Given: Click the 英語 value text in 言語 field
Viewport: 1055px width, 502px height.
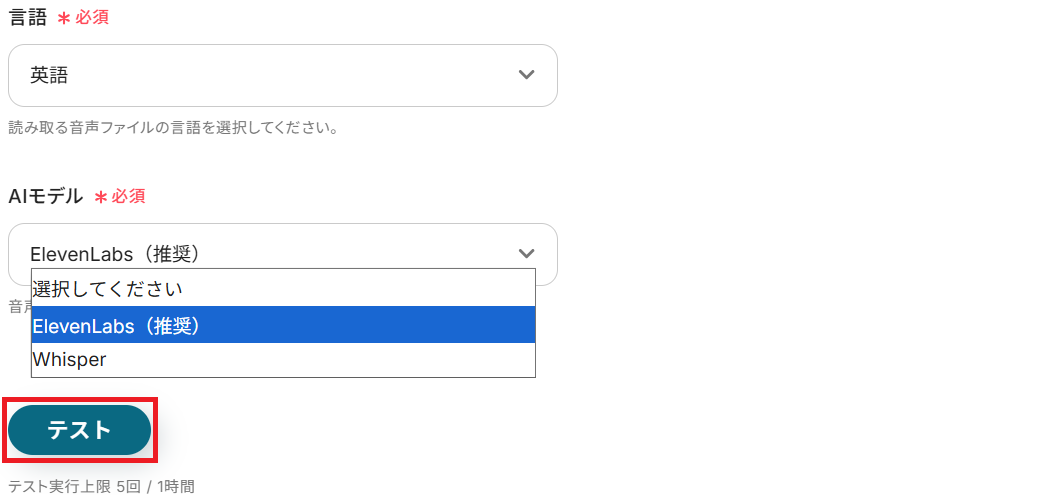Looking at the screenshot, I should pos(49,75).
